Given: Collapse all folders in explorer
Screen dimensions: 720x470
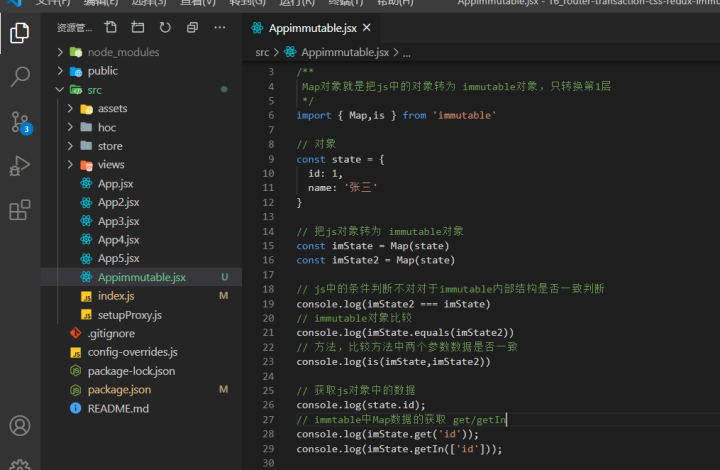Looking at the screenshot, I should [x=192, y=28].
